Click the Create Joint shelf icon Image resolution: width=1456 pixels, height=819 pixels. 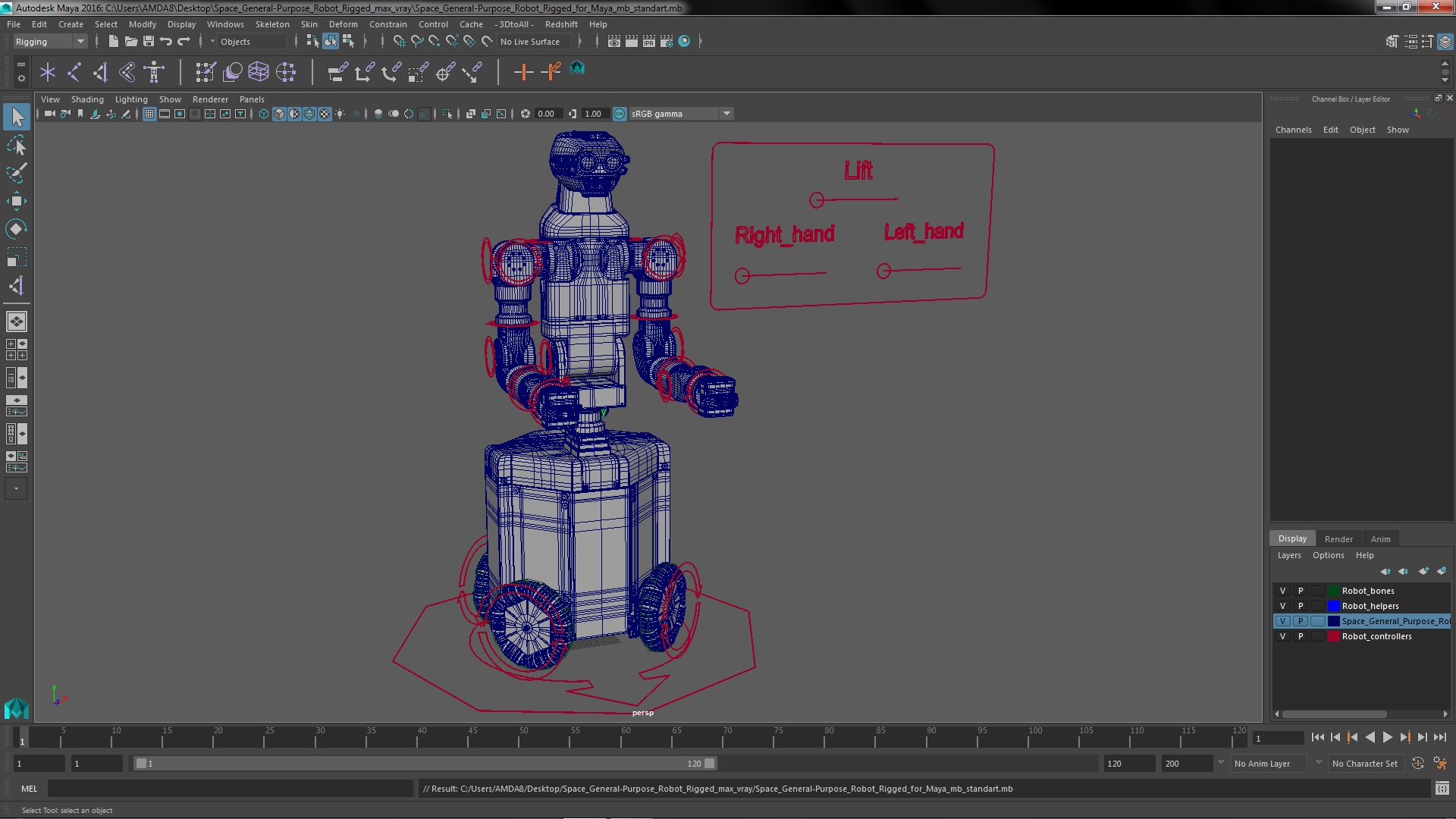[74, 72]
